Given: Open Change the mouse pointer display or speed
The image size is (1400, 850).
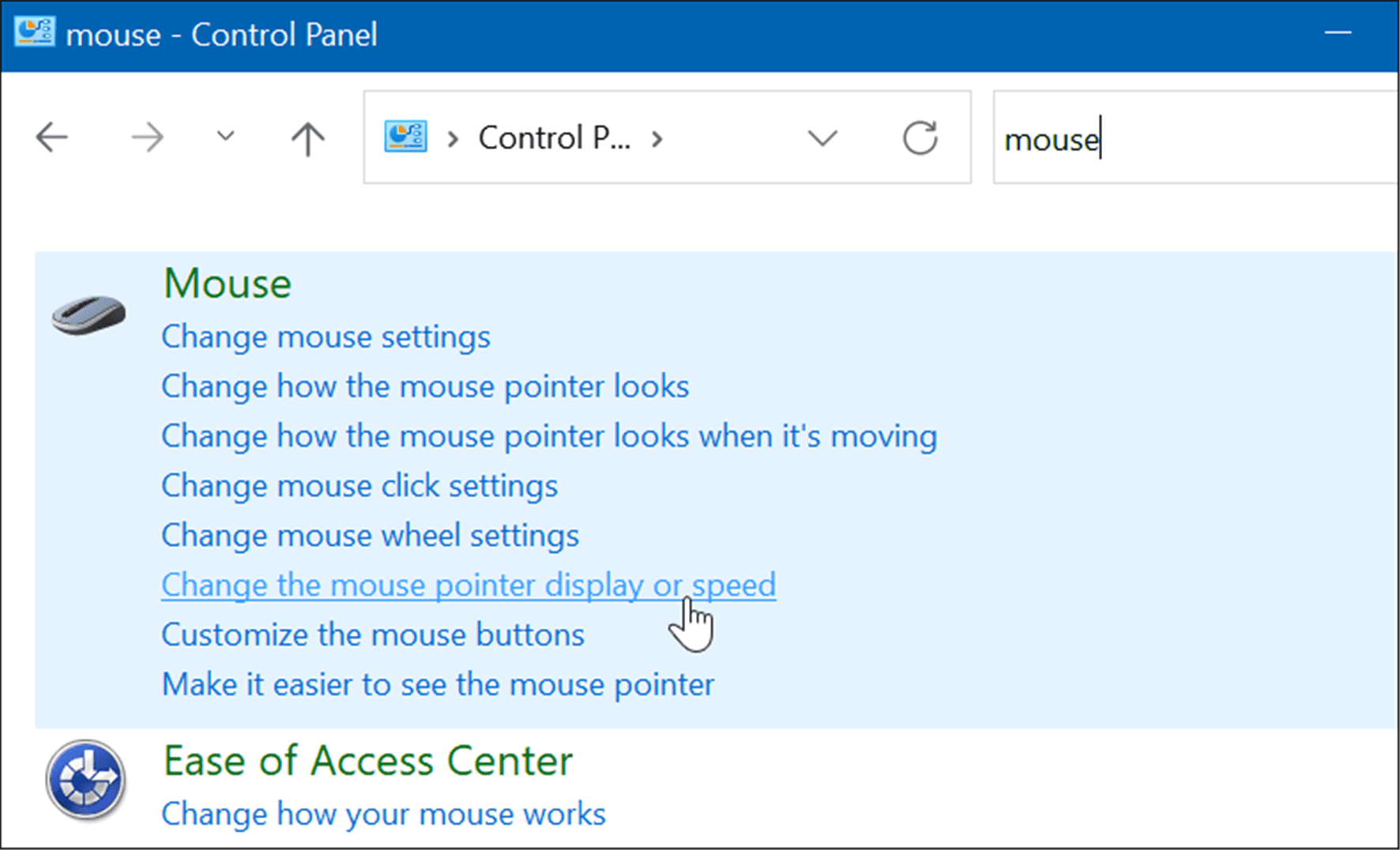Looking at the screenshot, I should pos(468,585).
